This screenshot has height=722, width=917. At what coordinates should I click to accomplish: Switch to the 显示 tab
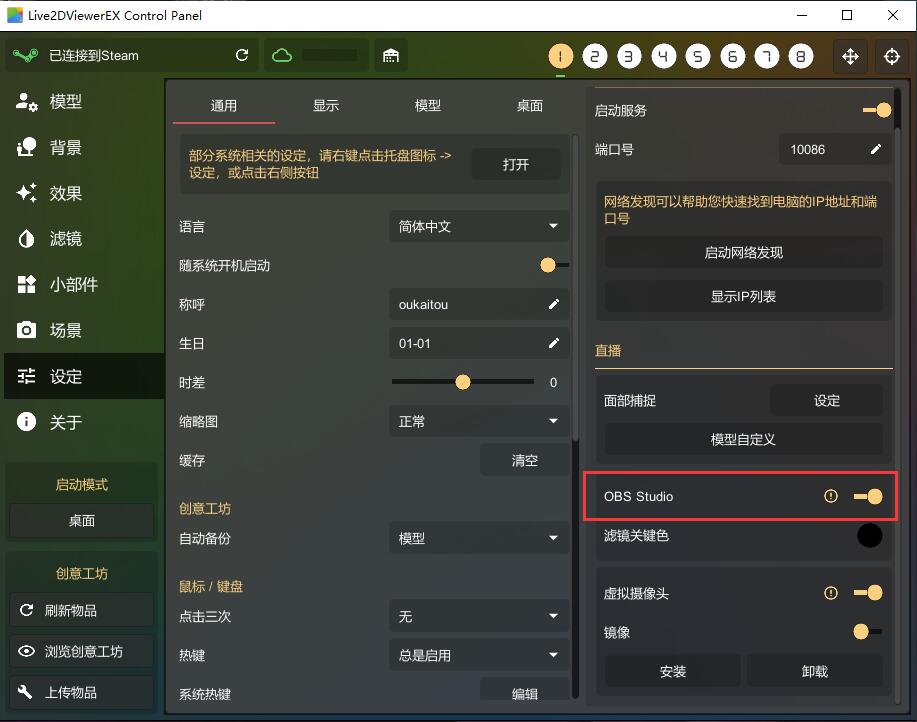(326, 106)
